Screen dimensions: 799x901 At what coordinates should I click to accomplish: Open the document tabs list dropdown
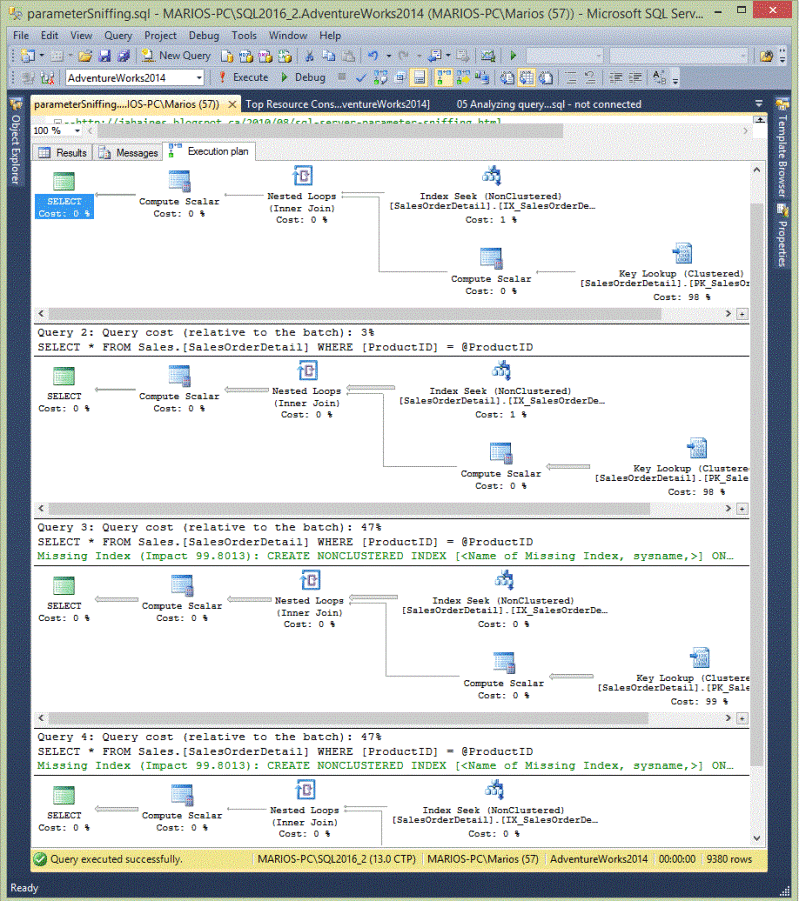(x=759, y=103)
